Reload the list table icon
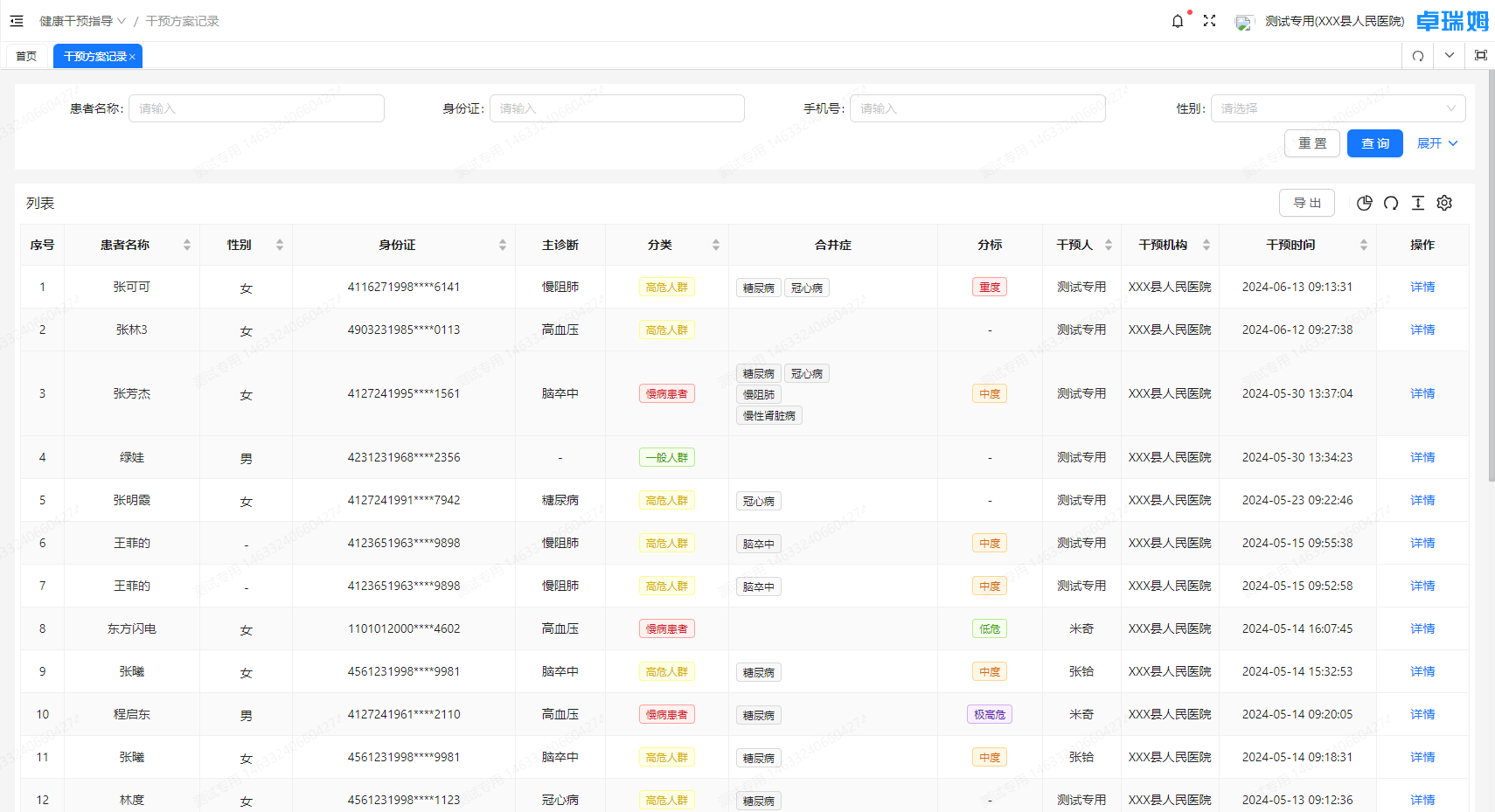This screenshot has height=812, width=1495. 1391,203
